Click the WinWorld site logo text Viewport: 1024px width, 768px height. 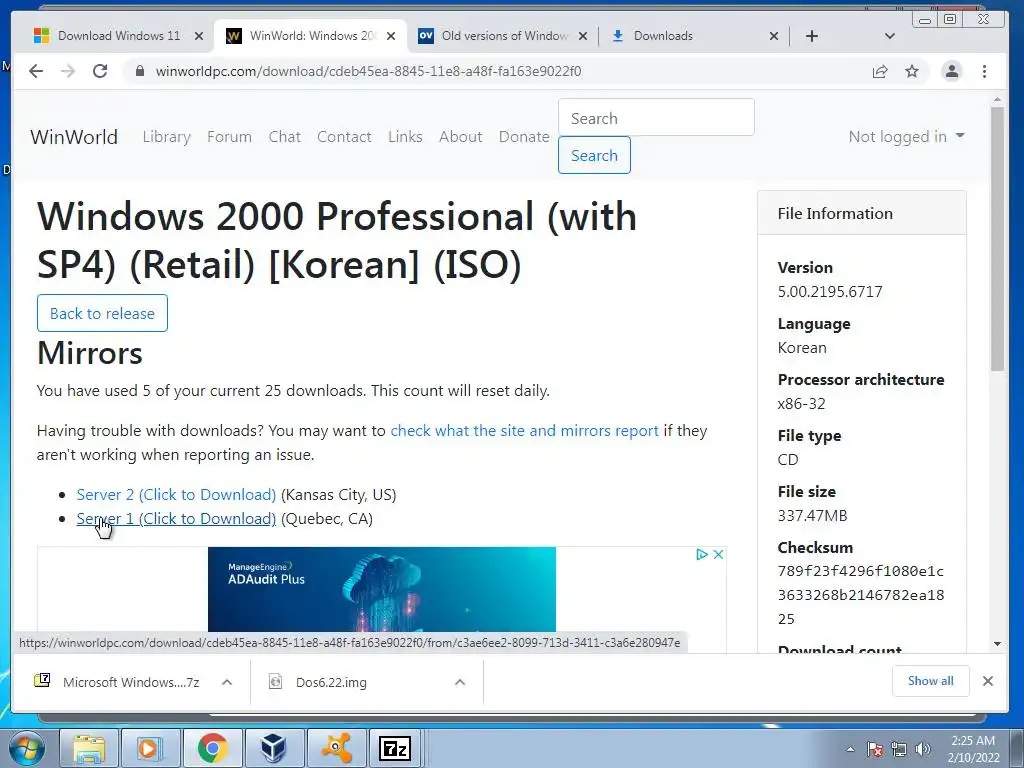[74, 136]
